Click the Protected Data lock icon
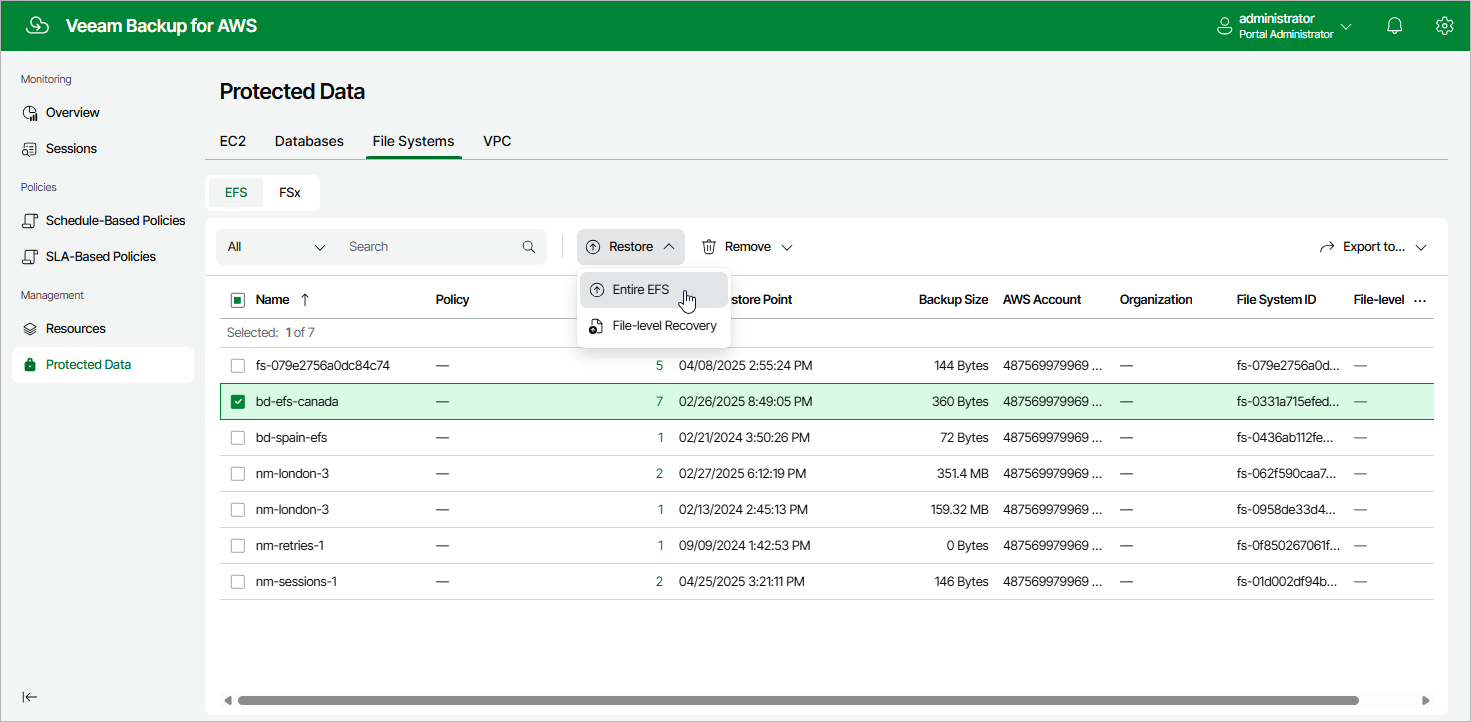The image size is (1471, 722). click(30, 365)
